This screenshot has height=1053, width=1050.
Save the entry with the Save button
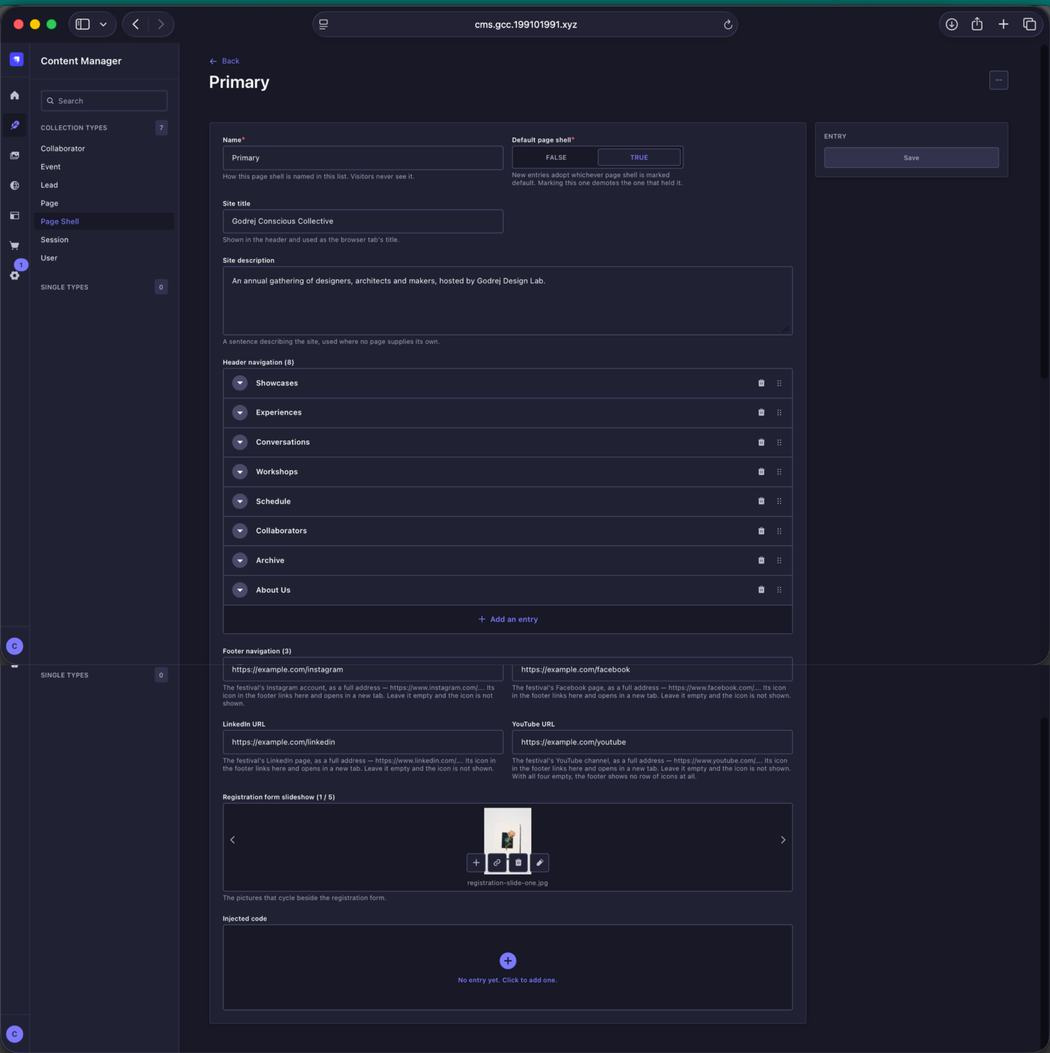pyautogui.click(x=911, y=158)
